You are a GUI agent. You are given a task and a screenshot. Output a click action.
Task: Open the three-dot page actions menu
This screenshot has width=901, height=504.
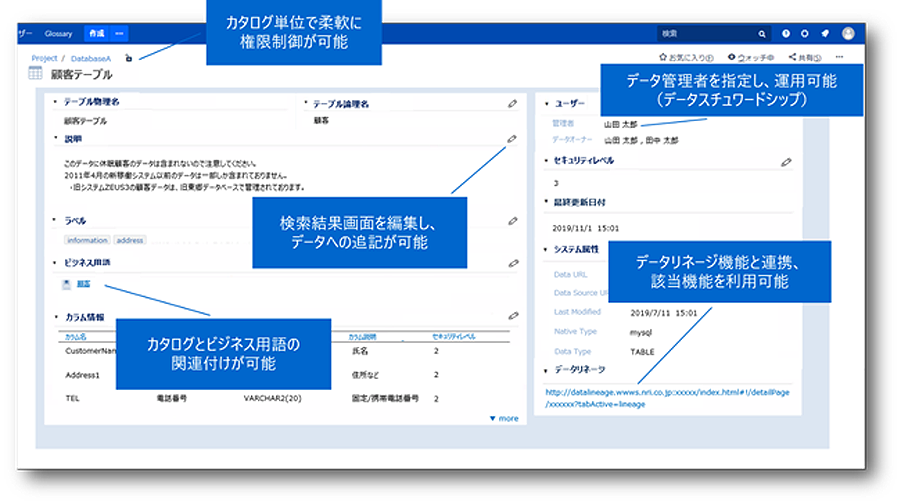(839, 58)
